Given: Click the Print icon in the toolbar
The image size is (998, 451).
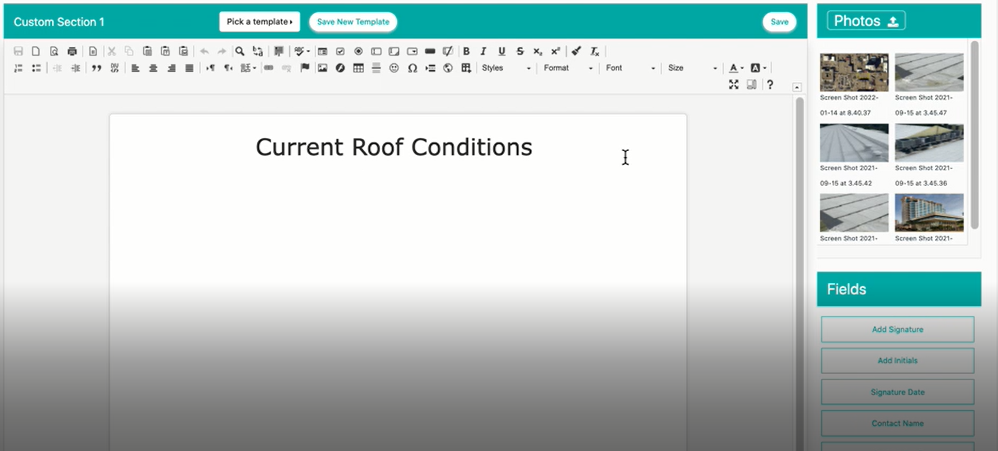Looking at the screenshot, I should [72, 51].
